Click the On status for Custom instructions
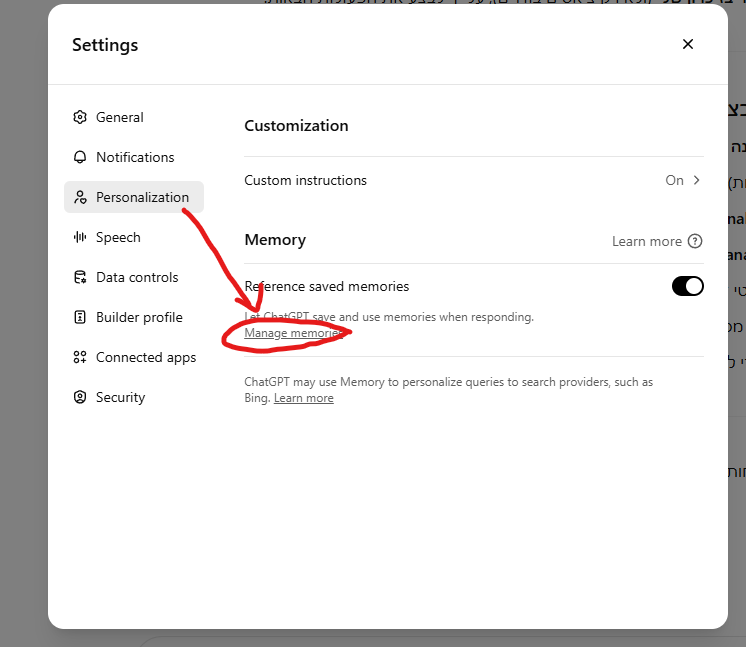 [x=674, y=181]
